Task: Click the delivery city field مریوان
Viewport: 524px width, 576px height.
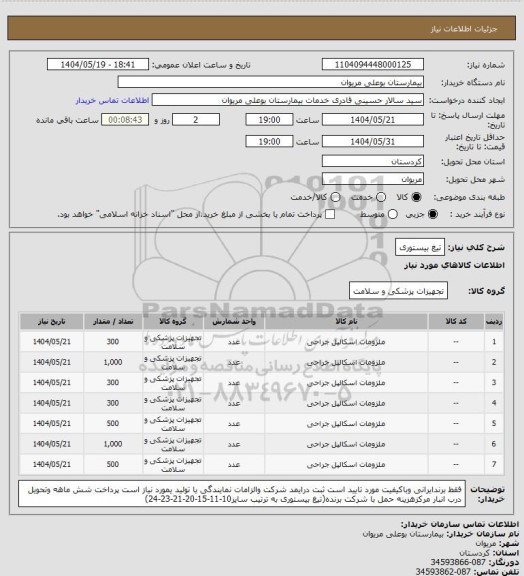Action: (x=373, y=179)
